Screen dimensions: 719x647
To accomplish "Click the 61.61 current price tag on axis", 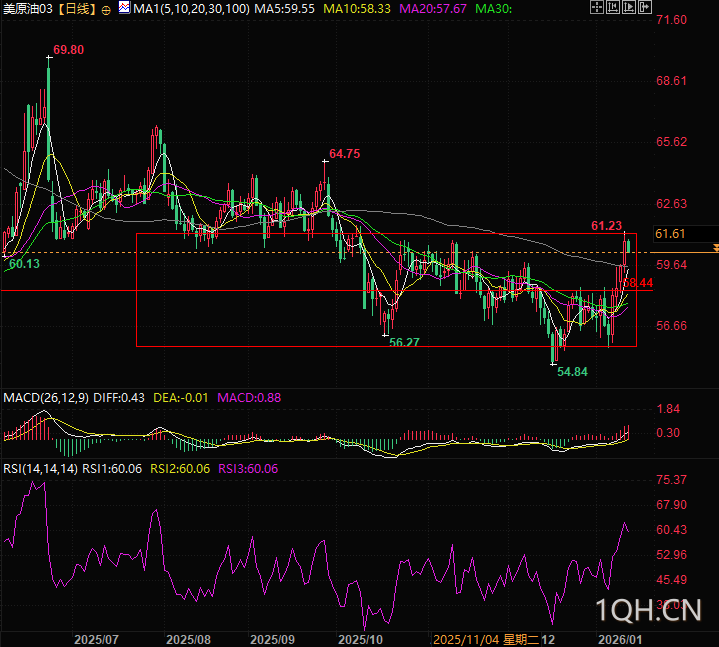I will click(669, 234).
